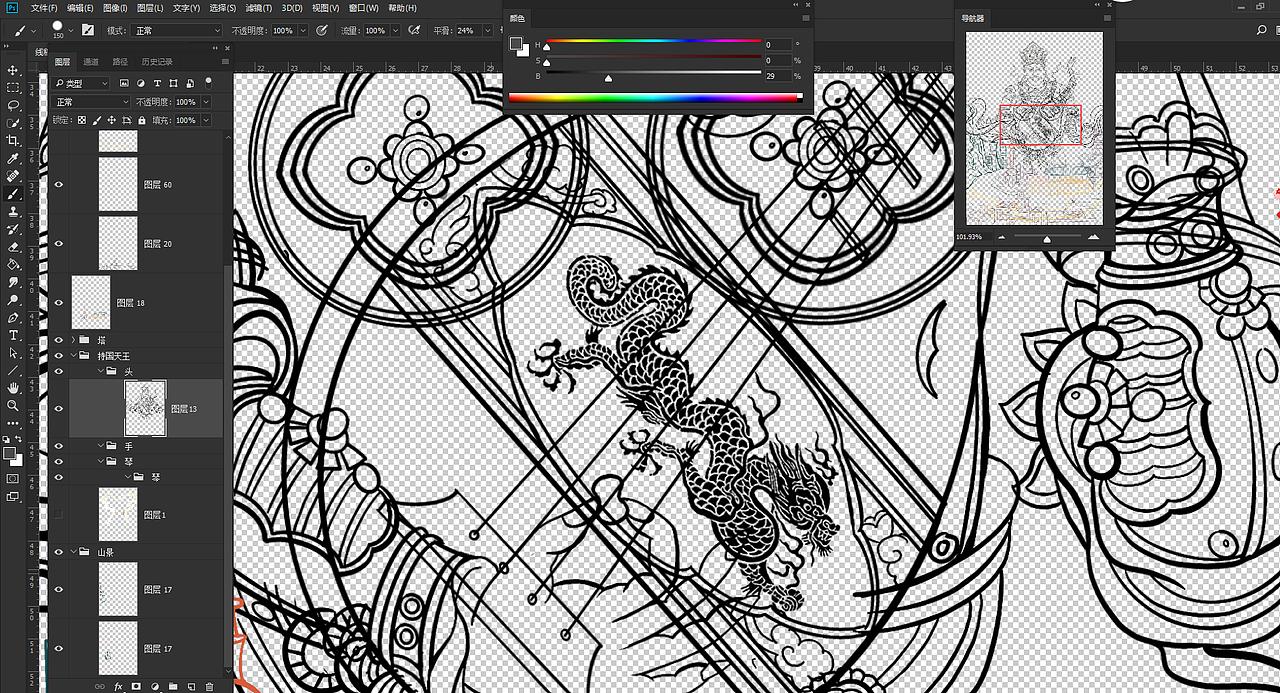Collapse the 头 folder
1280x693 pixels.
click(x=100, y=371)
